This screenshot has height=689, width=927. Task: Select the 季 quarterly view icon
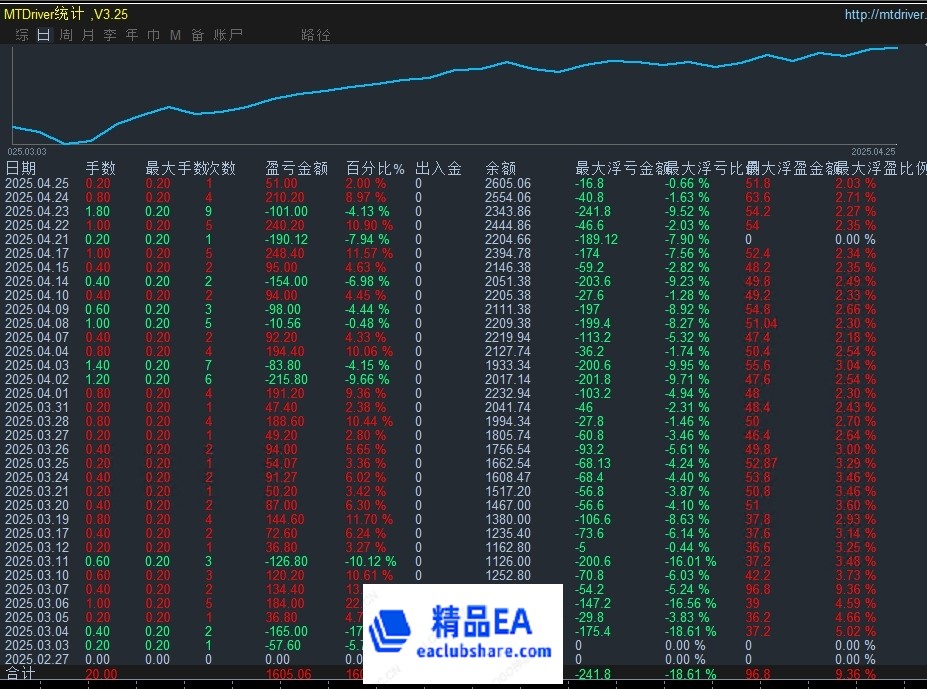pos(109,33)
